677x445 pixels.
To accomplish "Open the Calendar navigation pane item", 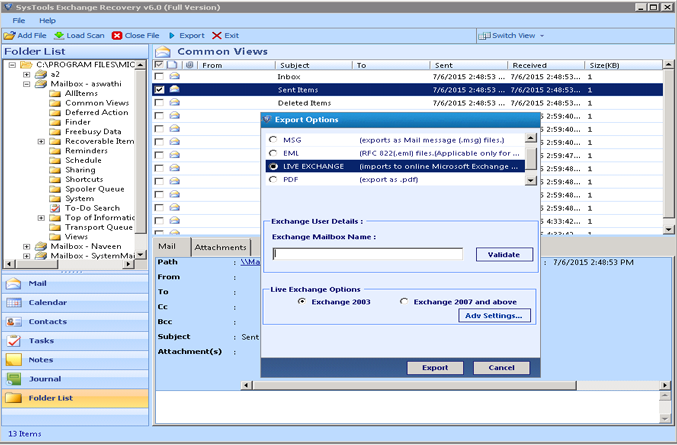I will pos(76,303).
